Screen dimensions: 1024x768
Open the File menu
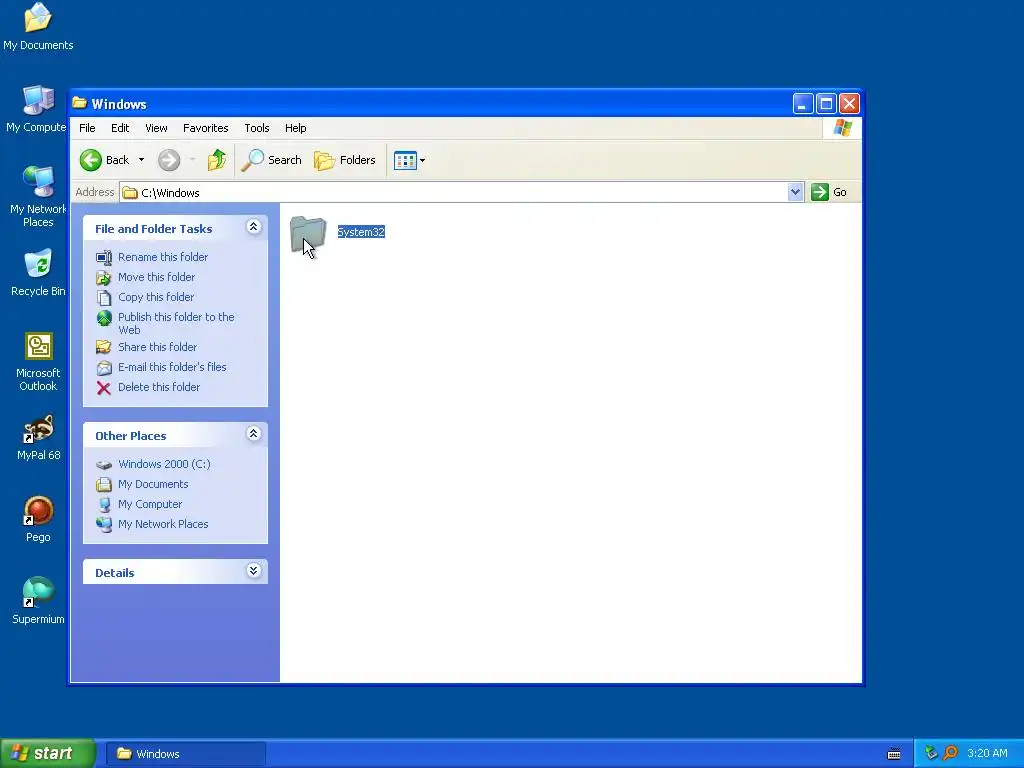point(87,128)
